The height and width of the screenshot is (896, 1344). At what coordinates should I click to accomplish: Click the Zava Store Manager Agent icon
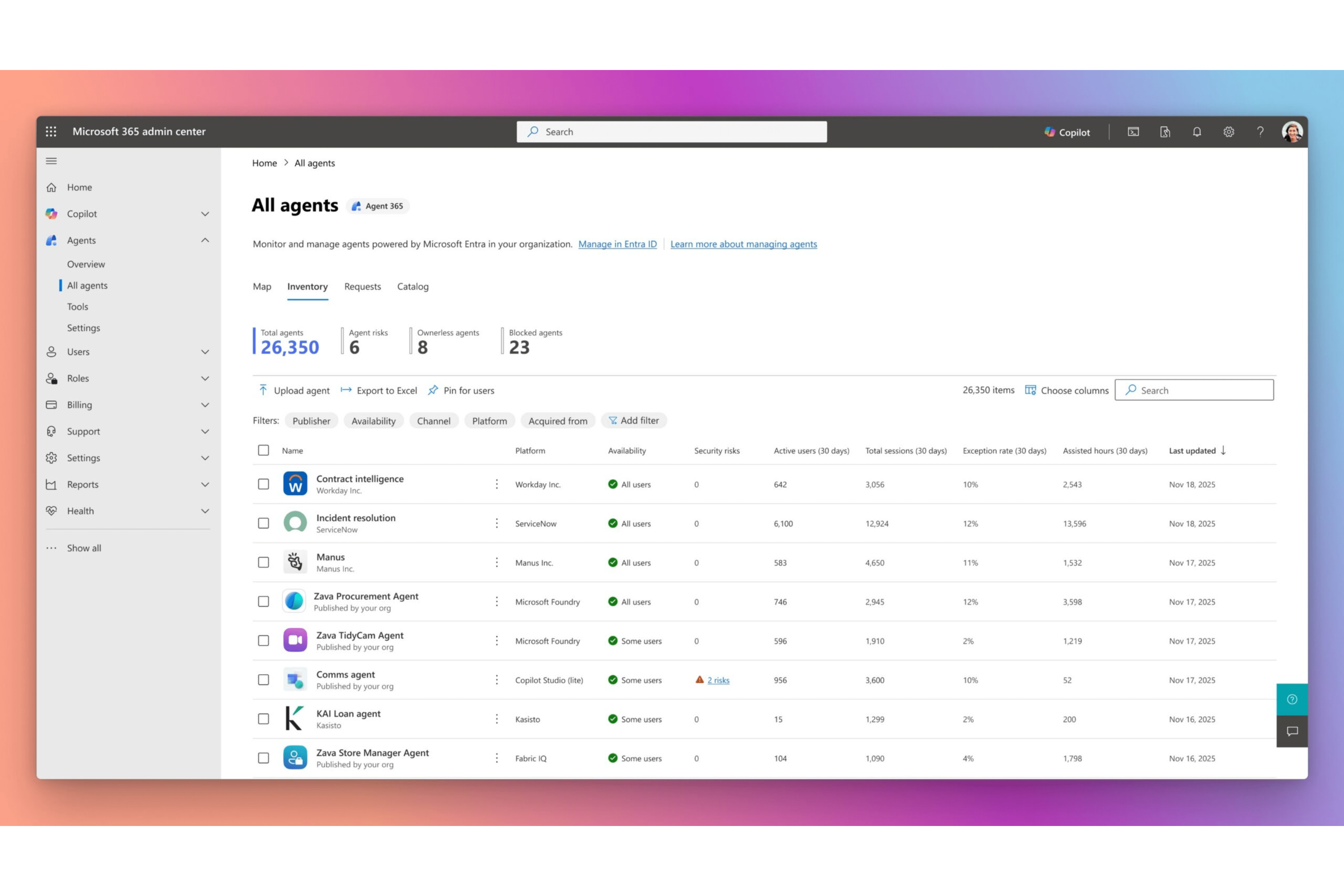click(295, 758)
